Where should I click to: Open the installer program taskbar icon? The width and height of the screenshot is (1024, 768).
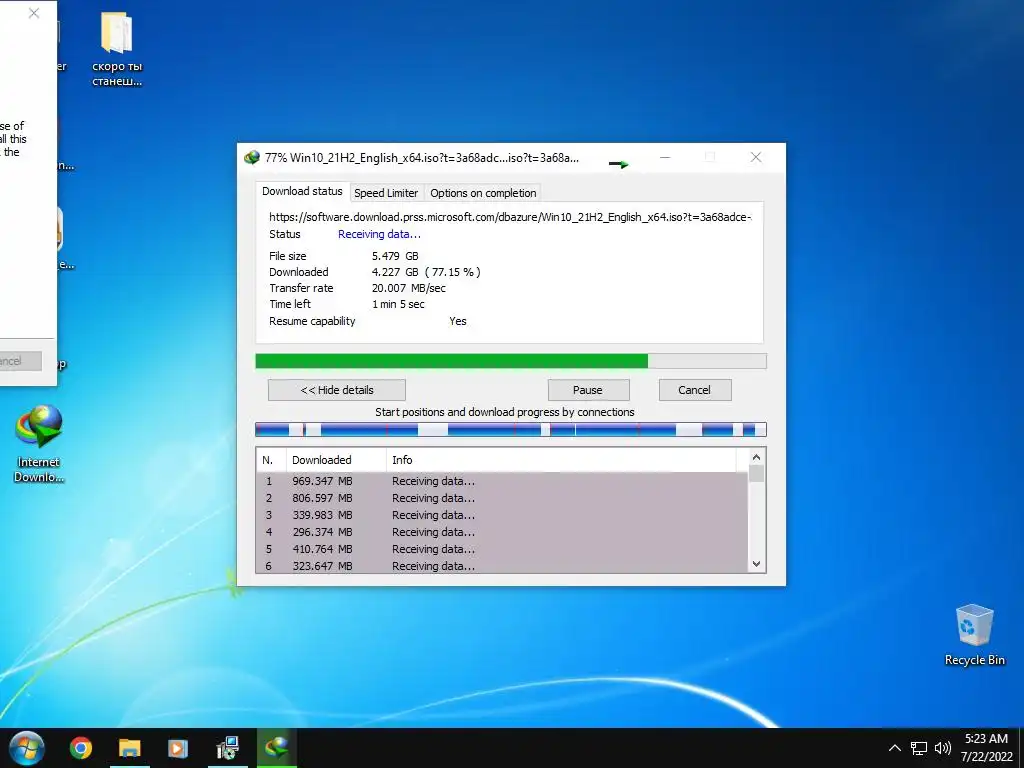(227, 748)
